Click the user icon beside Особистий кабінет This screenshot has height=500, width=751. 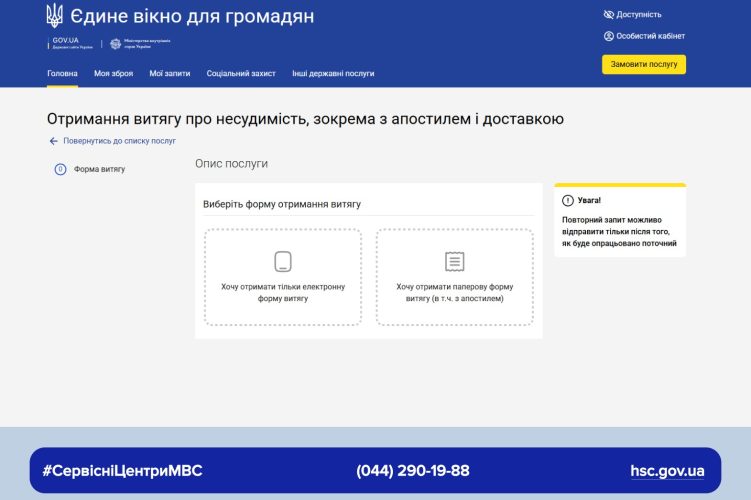pyautogui.click(x=609, y=36)
